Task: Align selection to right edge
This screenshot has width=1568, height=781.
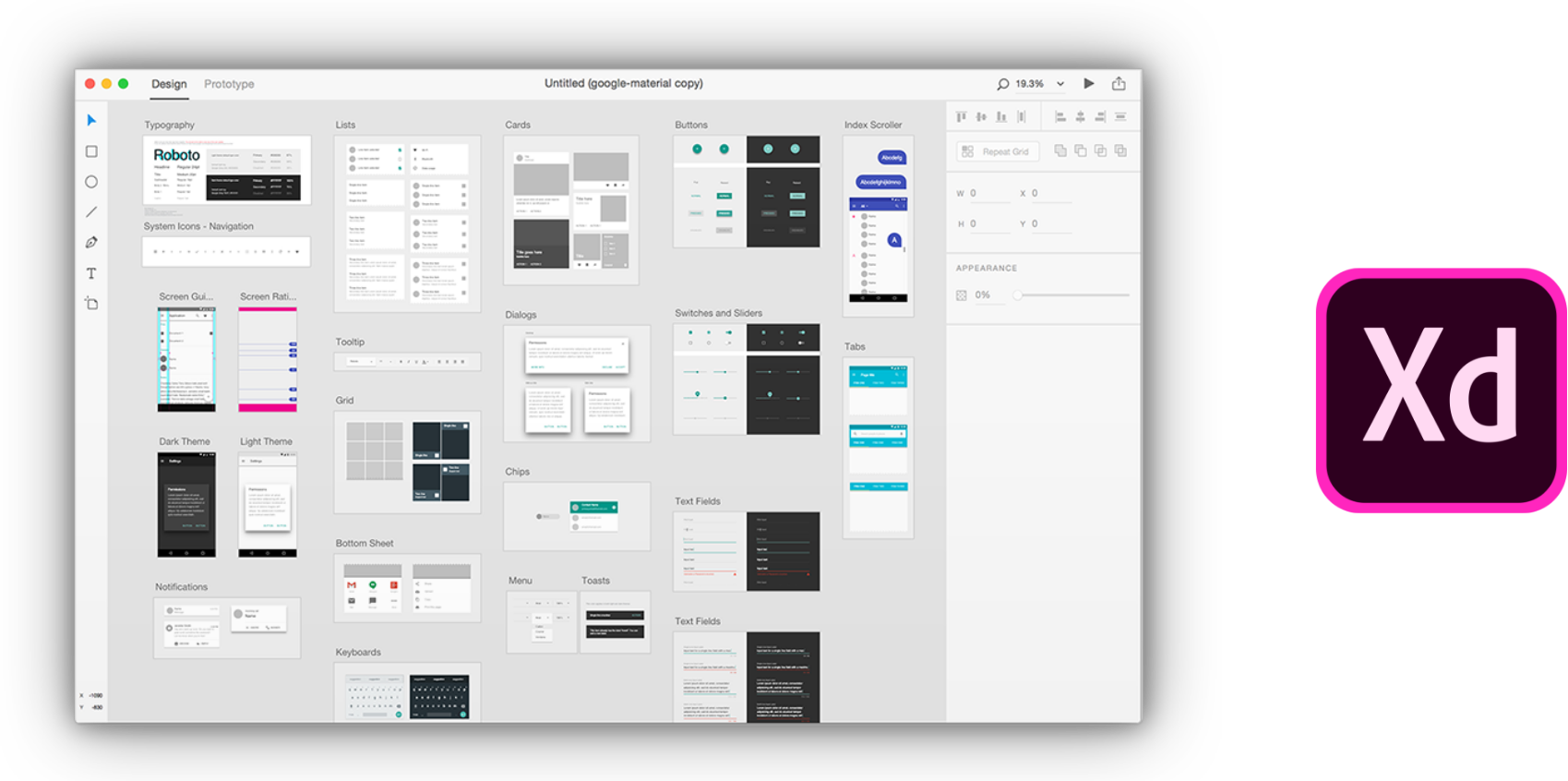Action: pyautogui.click(x=1100, y=117)
